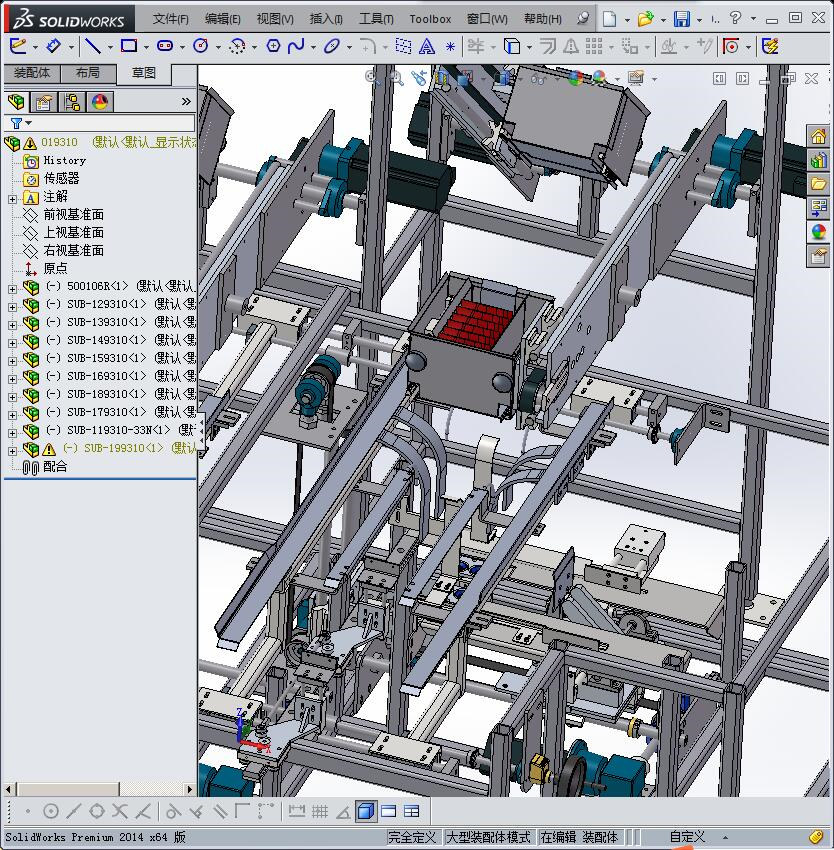Toggle the center point snap
Screen dimensions: 834x850
50,812
